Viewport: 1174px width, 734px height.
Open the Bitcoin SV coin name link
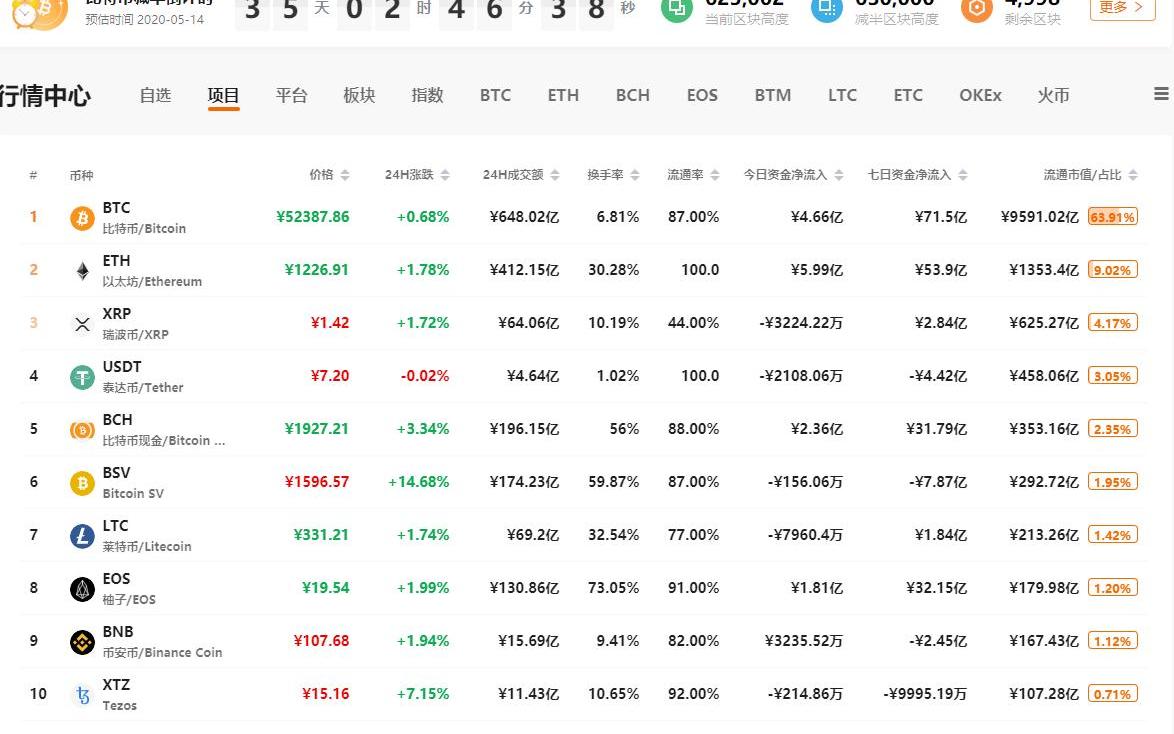[133, 494]
